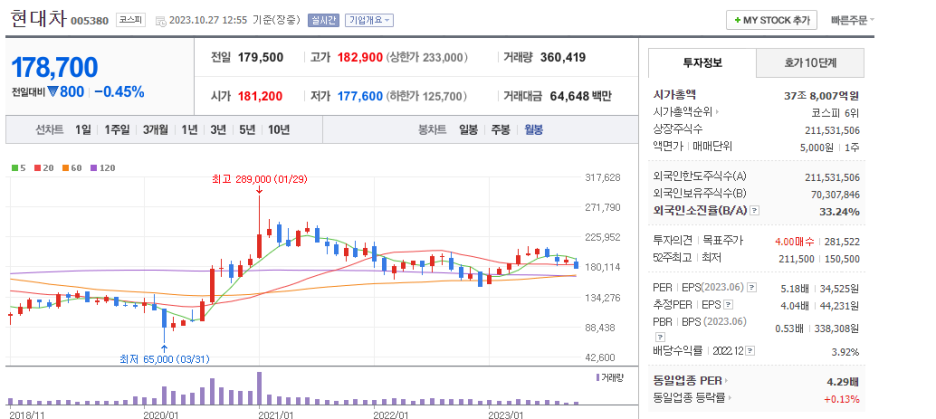Select the 월봉 candle chart

[534, 130]
